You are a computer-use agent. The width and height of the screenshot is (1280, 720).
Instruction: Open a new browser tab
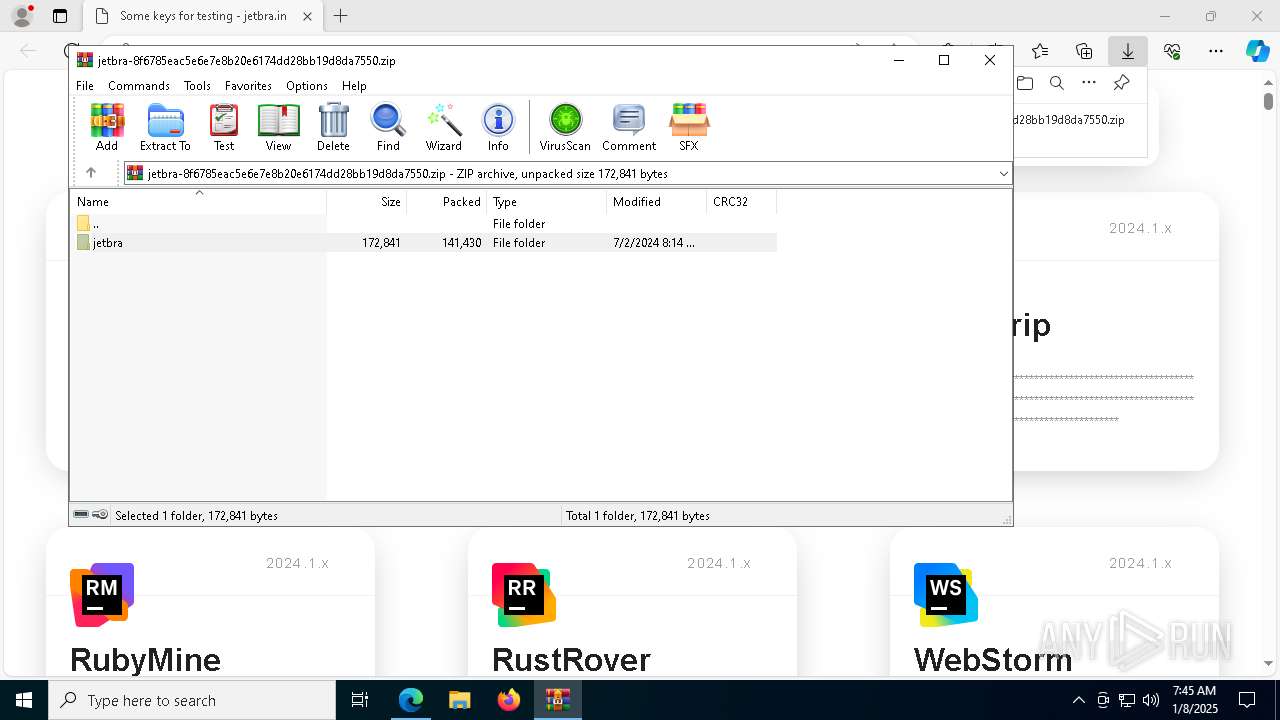click(341, 16)
